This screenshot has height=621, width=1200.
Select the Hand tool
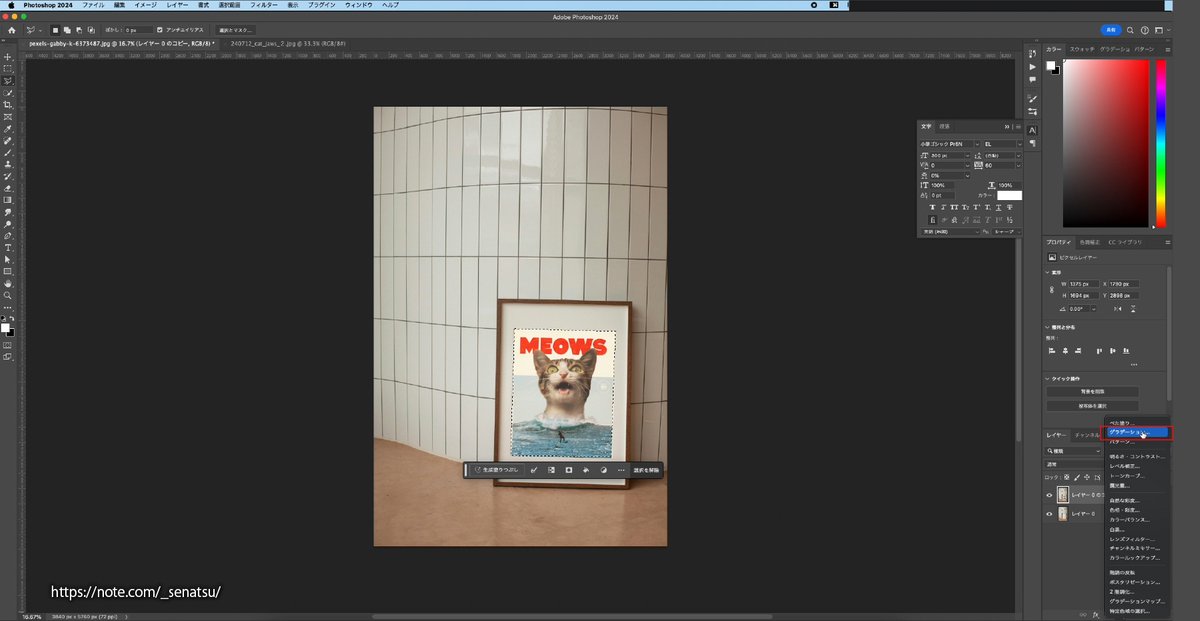8,284
